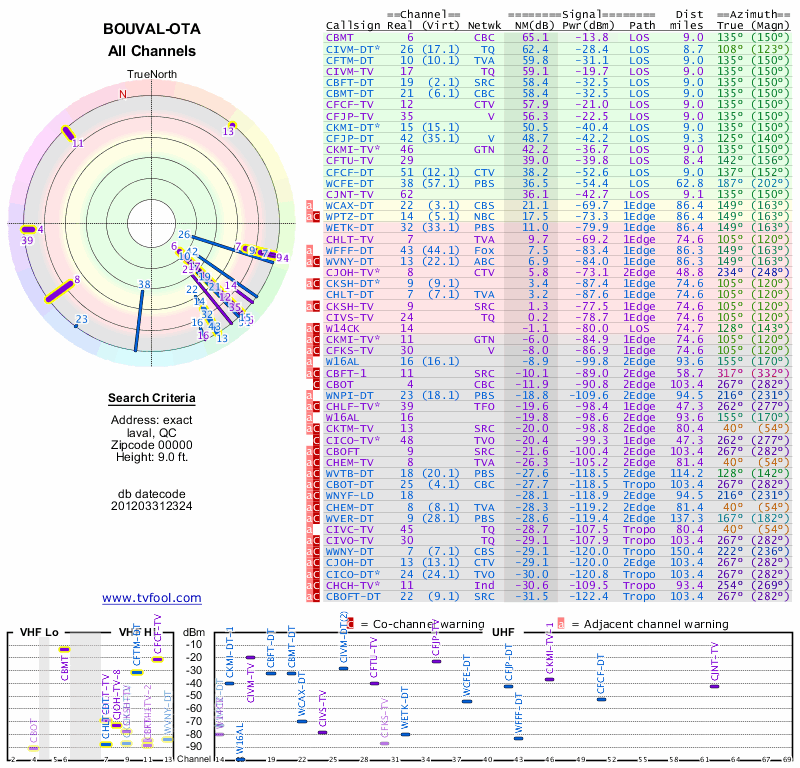The image size is (800, 768).
Task: Click the 'Address: exact' text
Action: click(152, 420)
